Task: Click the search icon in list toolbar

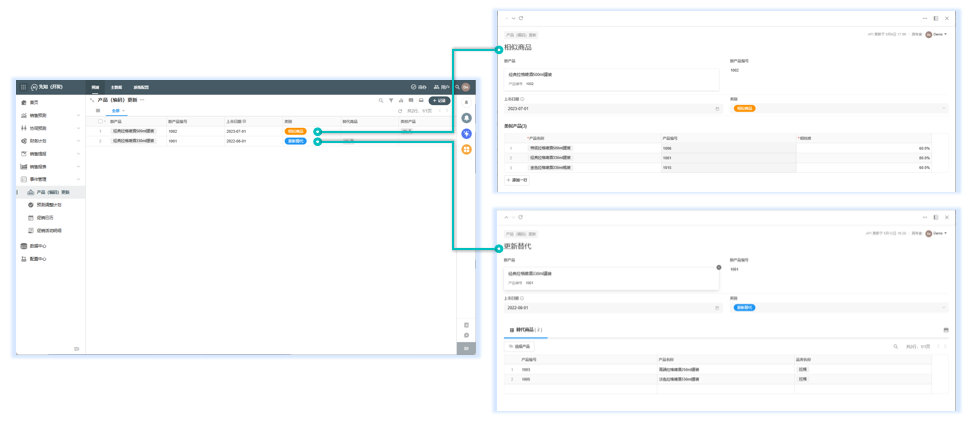Action: tap(380, 100)
